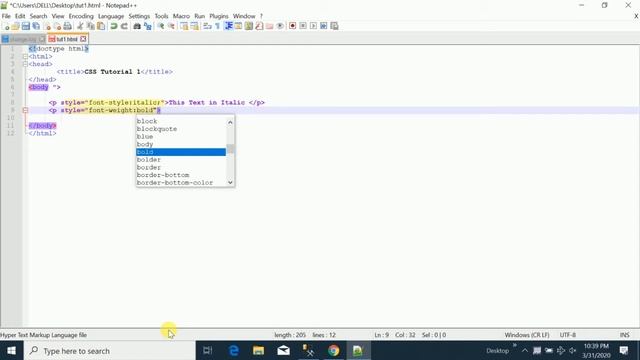Click Save Current Recorded Macro icon

[x=334, y=26]
